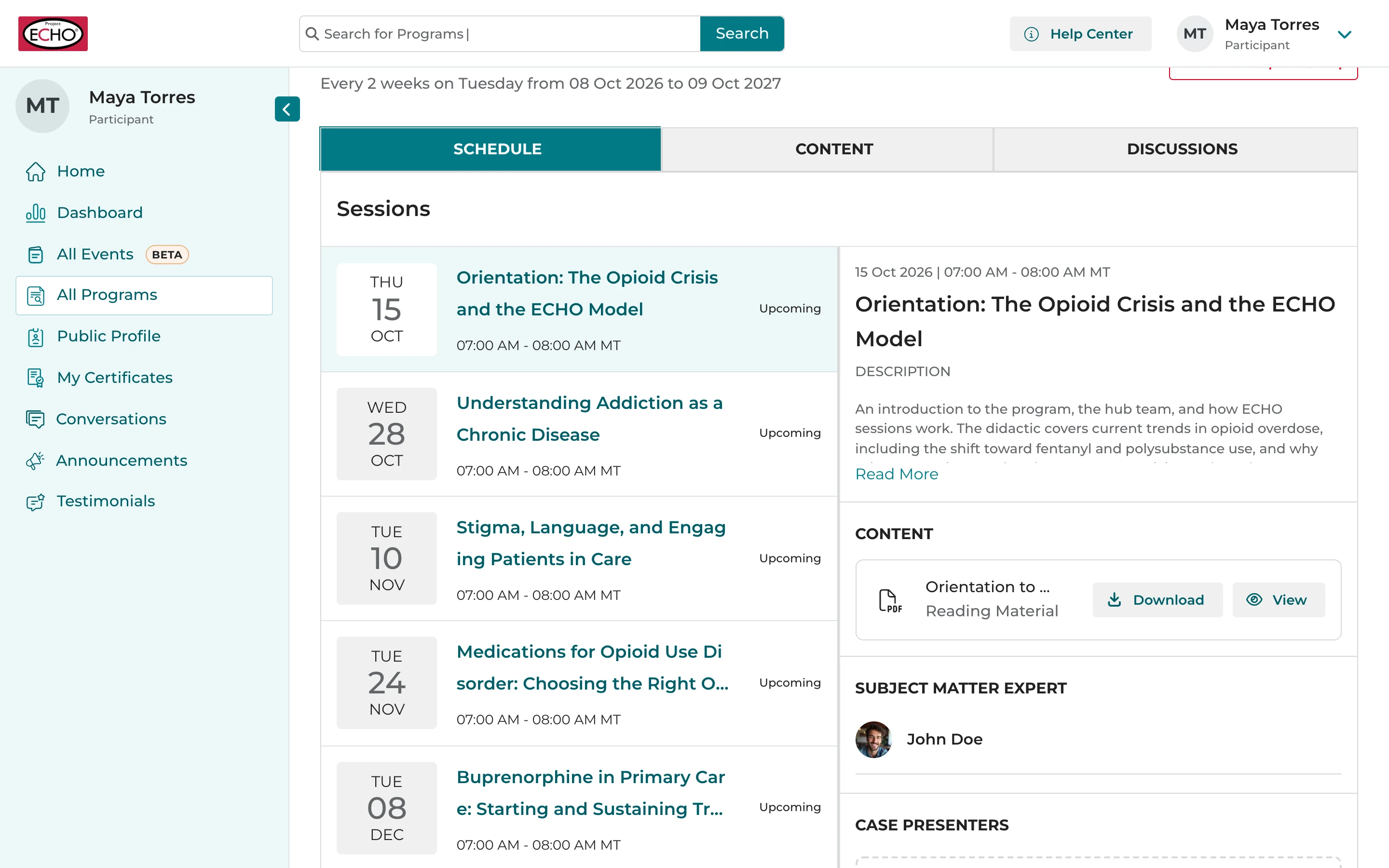Click the Testimonials icon
This screenshot has width=1389, height=868.
point(36,502)
